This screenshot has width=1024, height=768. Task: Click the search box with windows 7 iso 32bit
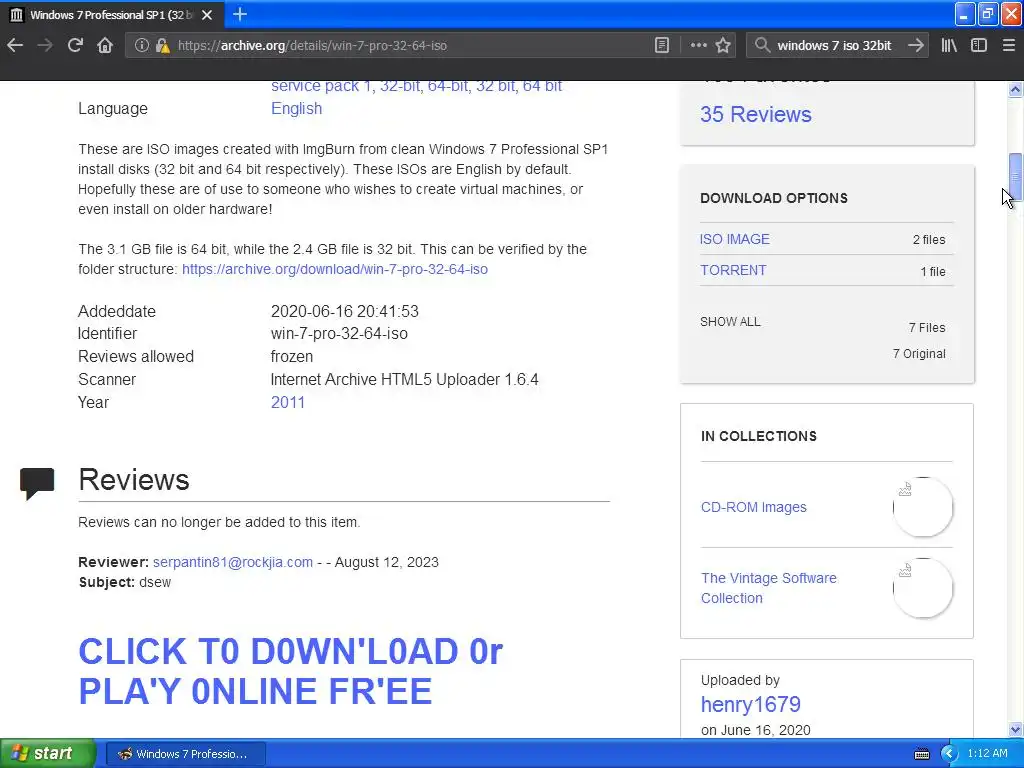(x=835, y=45)
